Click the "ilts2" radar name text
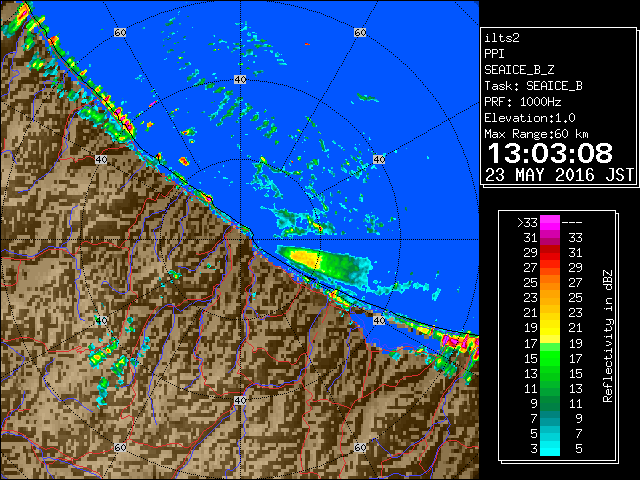The width and height of the screenshot is (640, 480). [502, 38]
